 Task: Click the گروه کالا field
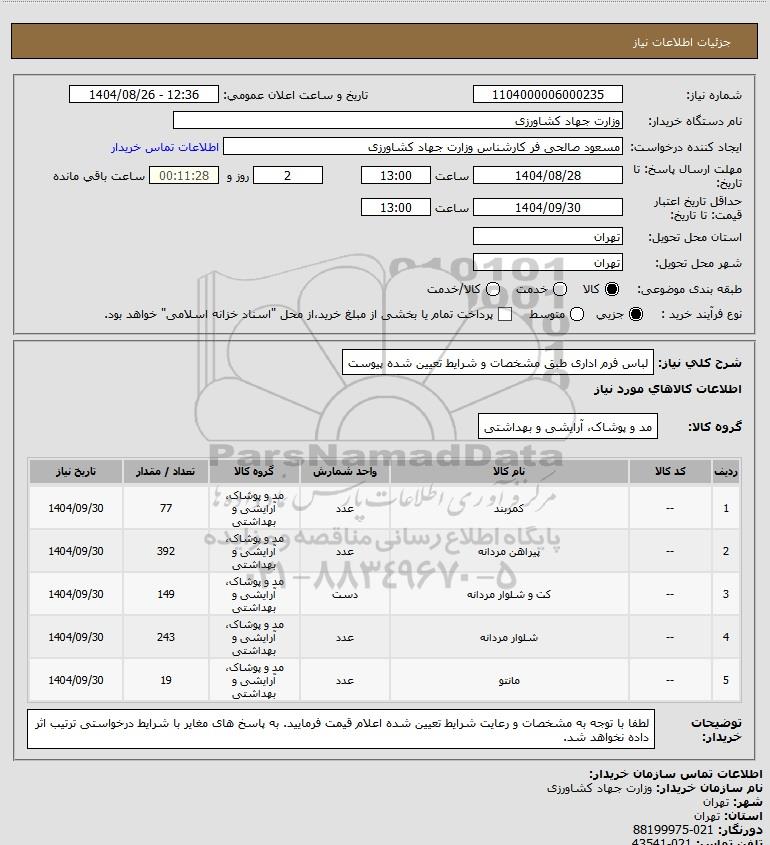pos(568,427)
